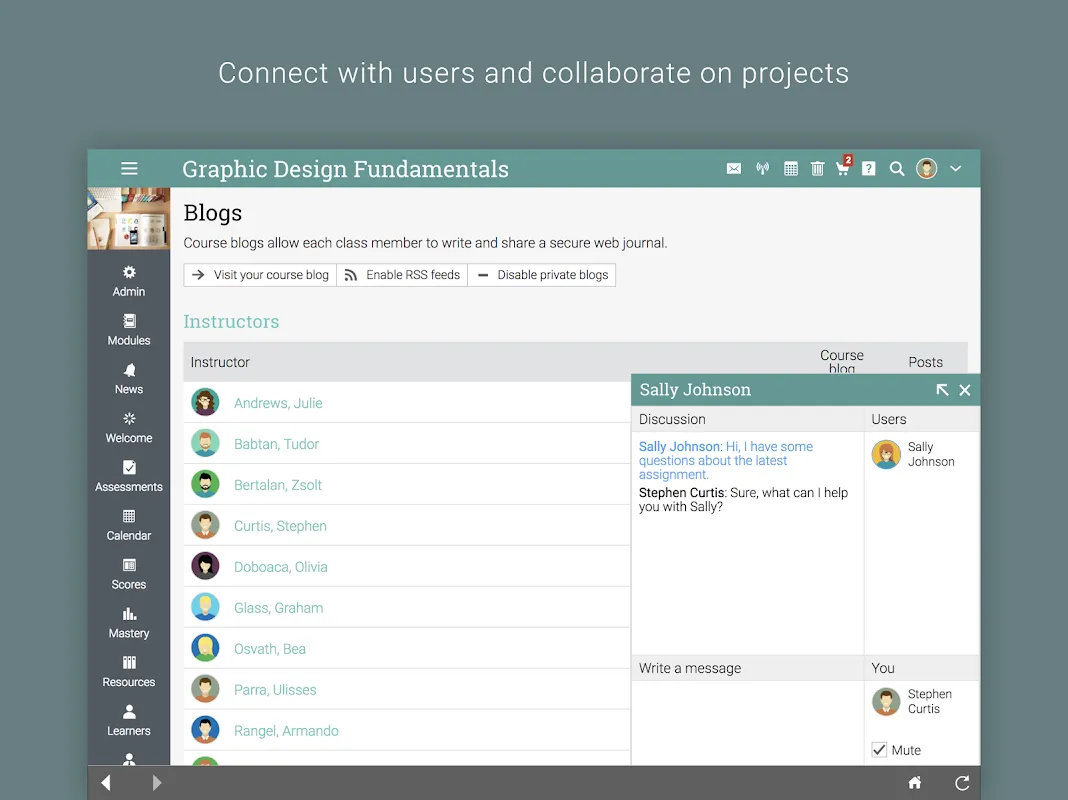
Task: Open the hamburger menu icon
Action: point(129,169)
